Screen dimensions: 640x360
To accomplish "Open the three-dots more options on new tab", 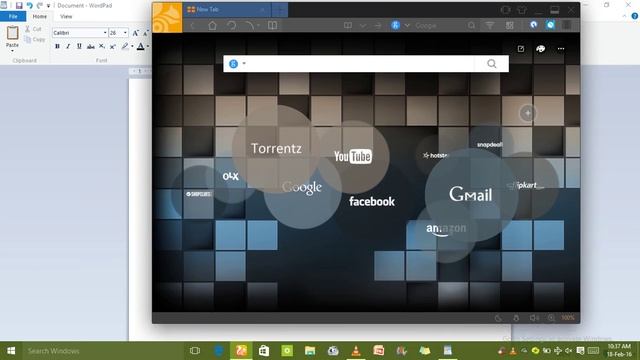I will coord(561,49).
